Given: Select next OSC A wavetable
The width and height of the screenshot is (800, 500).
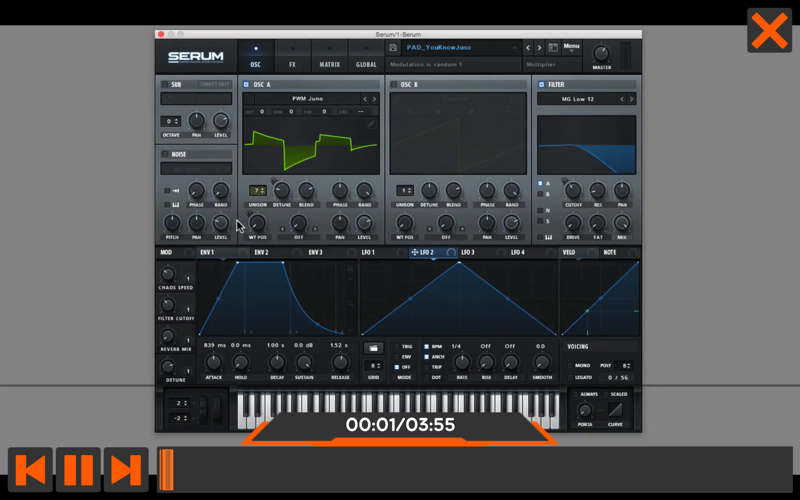Looking at the screenshot, I should 374,99.
